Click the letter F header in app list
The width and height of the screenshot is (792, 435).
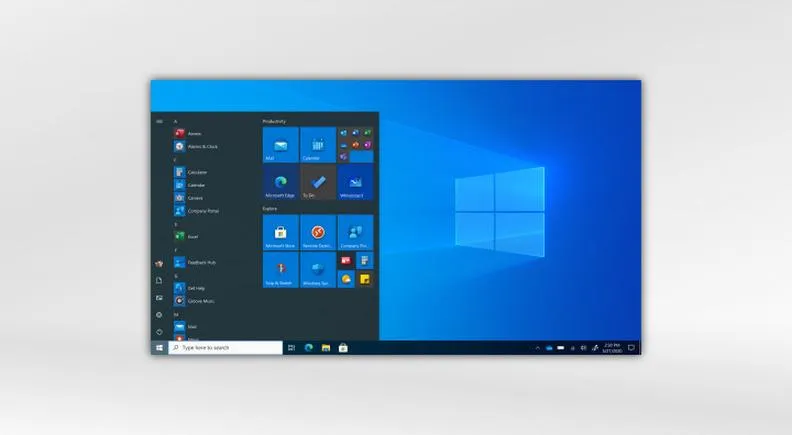tap(176, 250)
